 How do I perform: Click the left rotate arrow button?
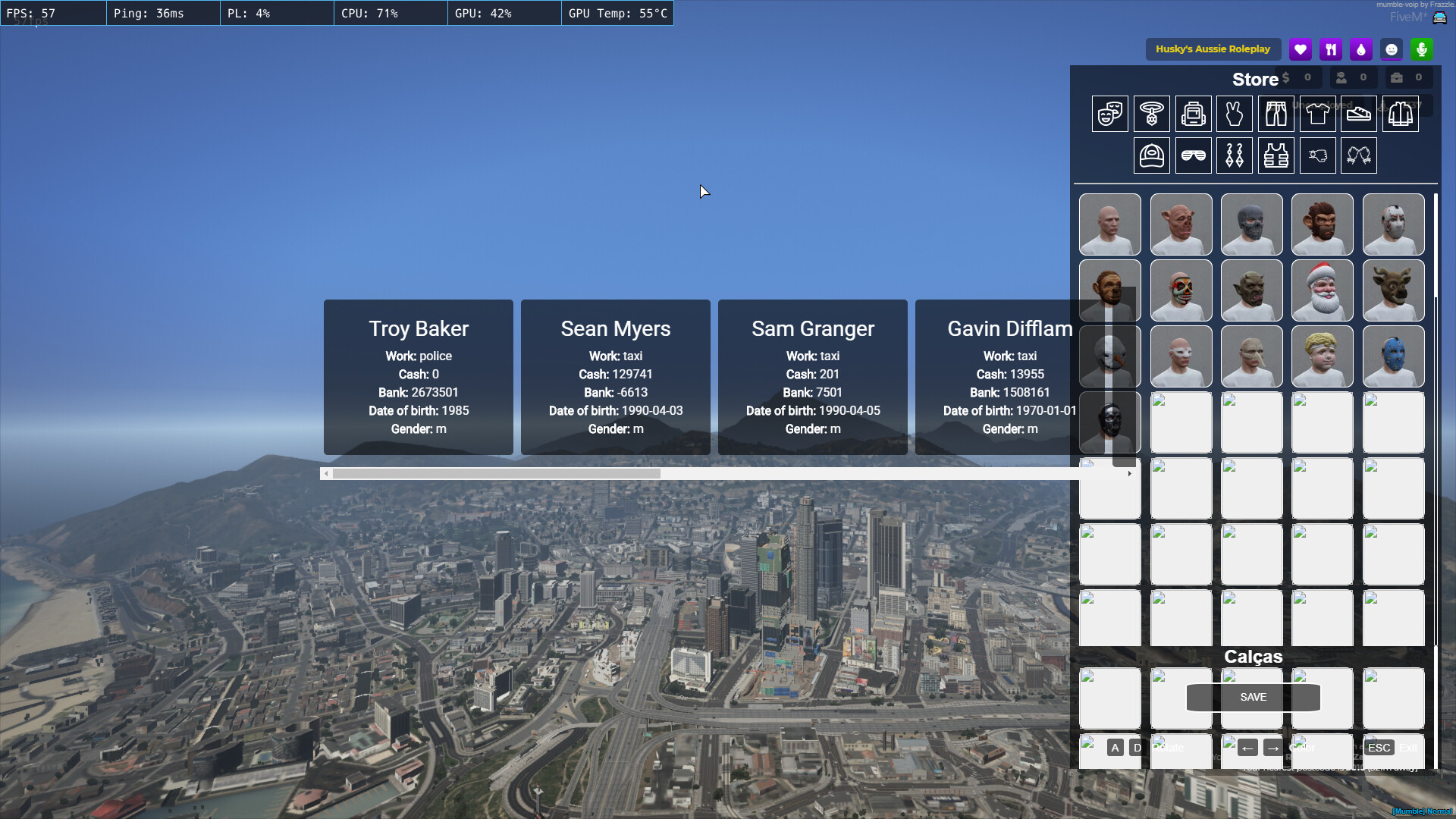(x=1247, y=748)
